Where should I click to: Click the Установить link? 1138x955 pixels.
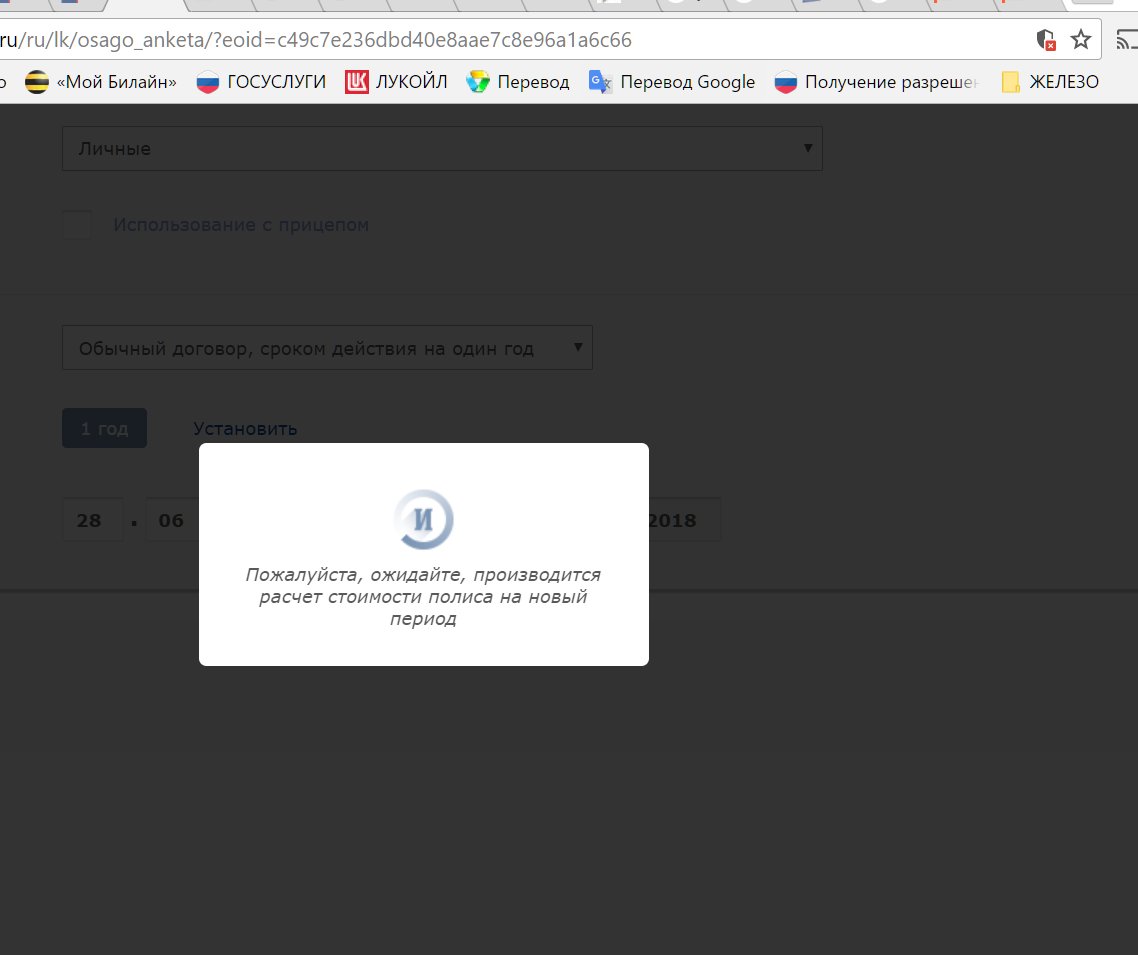245,429
